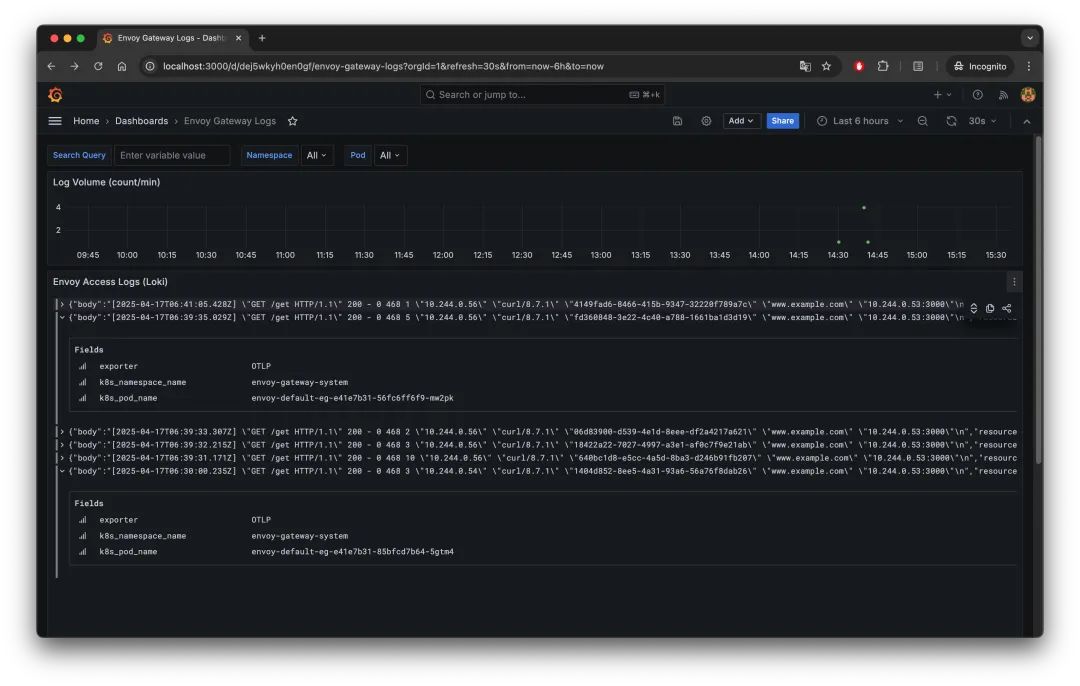The image size is (1080, 686).
Task: Click the dashboard vertical scrollbar
Action: click(x=1038, y=300)
